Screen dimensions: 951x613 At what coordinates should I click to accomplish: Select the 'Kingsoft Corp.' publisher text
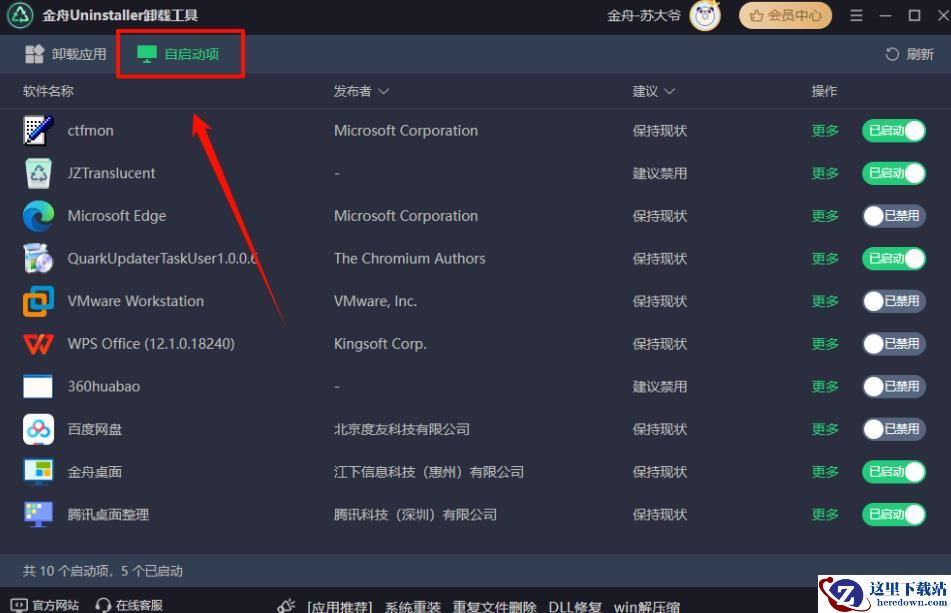tap(380, 344)
